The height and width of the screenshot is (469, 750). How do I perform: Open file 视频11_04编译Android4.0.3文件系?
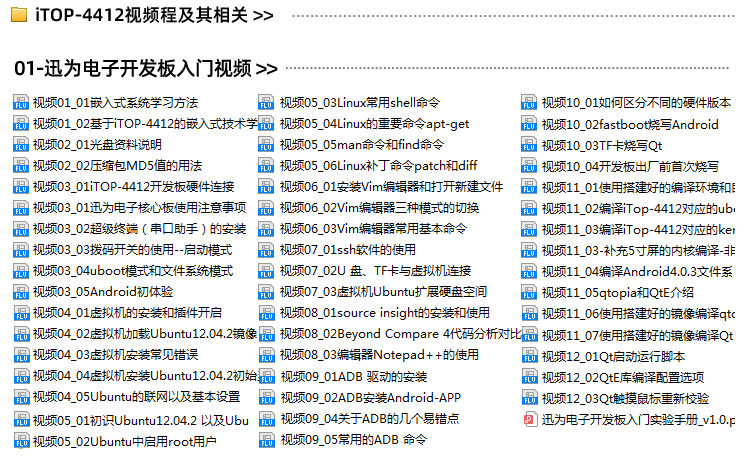637,272
